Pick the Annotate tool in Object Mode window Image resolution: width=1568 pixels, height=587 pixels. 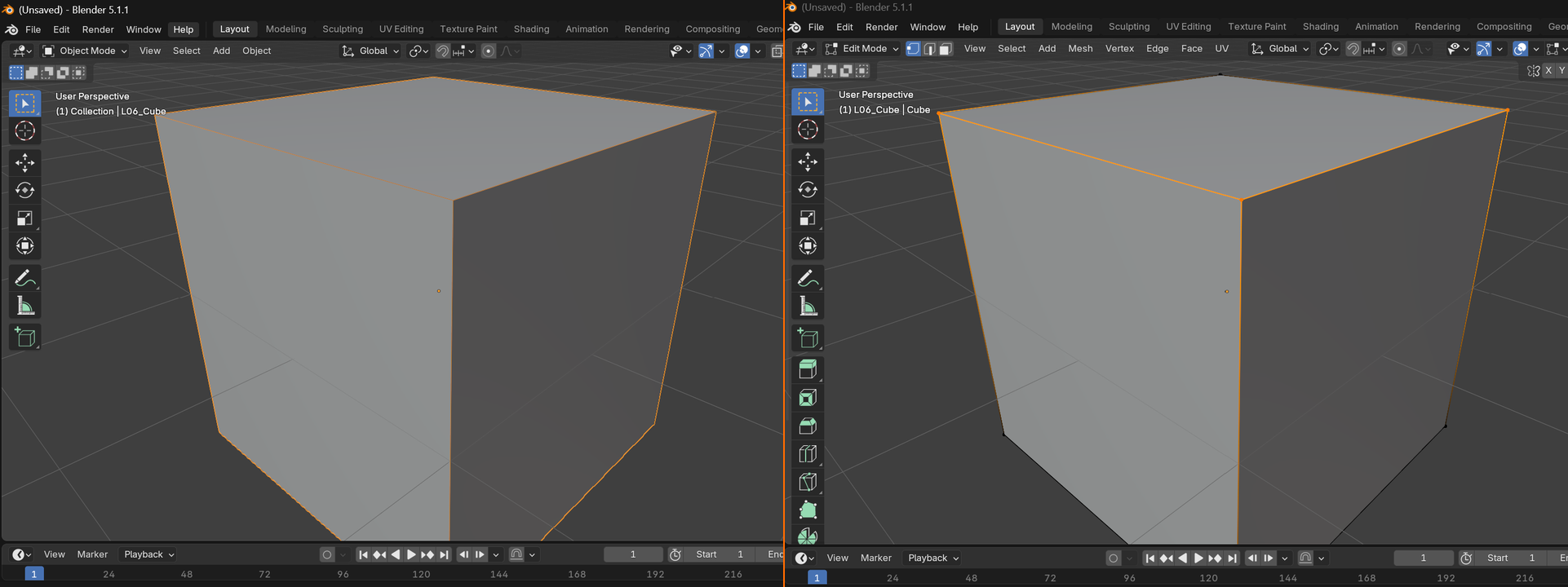[24, 278]
